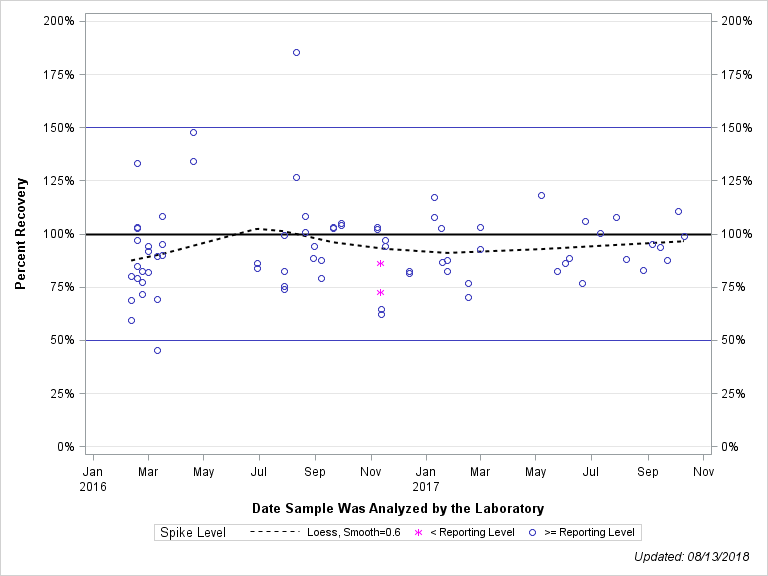The width and height of the screenshot is (768, 576).
Task: Click the magenta asterisk near 72% recovery
Action: pyautogui.click(x=381, y=292)
